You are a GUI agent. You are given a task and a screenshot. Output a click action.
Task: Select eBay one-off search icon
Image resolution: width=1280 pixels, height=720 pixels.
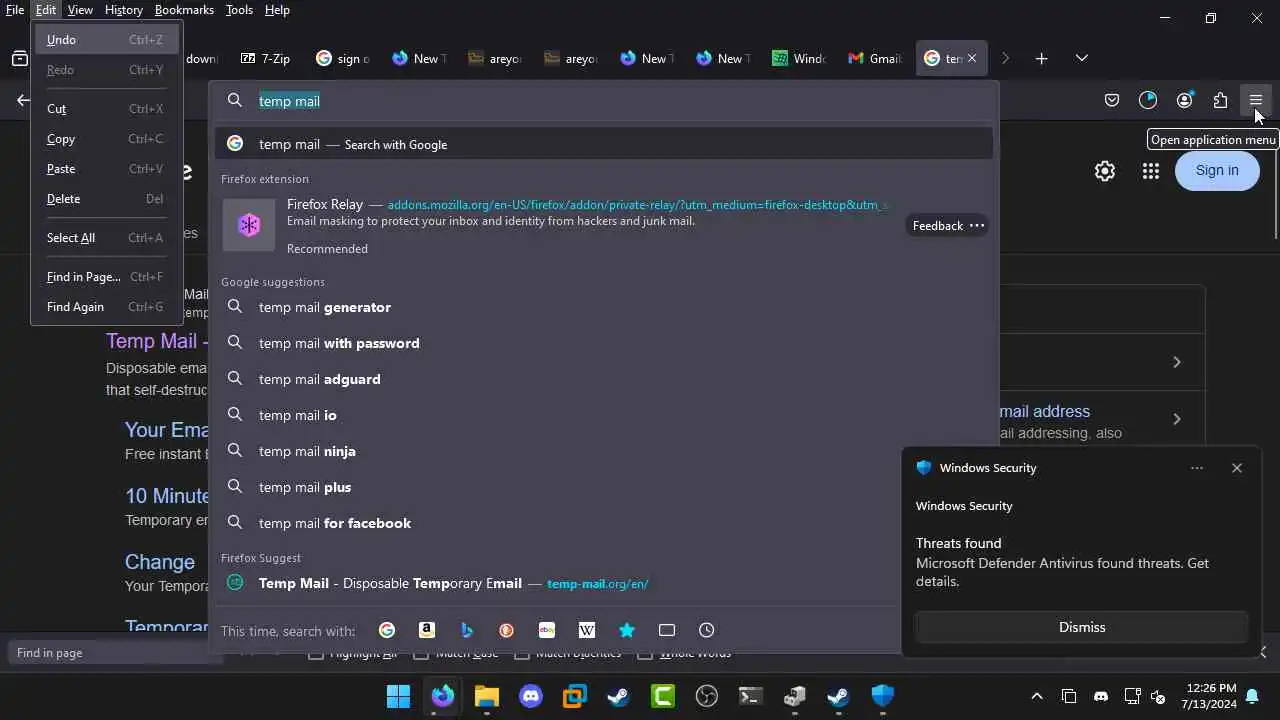tap(547, 630)
